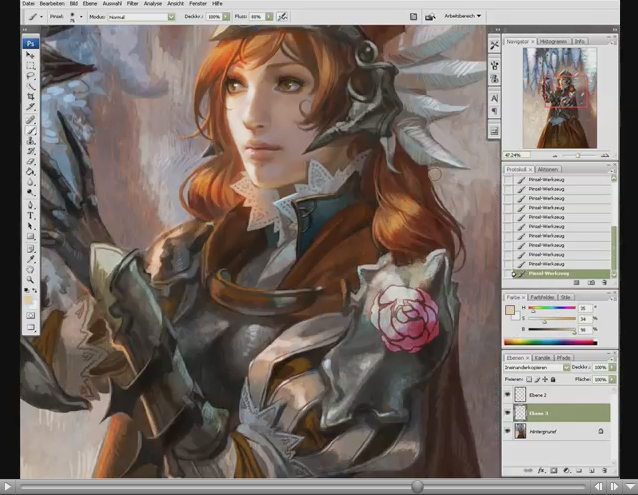Delete layer with trash icon in Ebenen panel

click(604, 470)
